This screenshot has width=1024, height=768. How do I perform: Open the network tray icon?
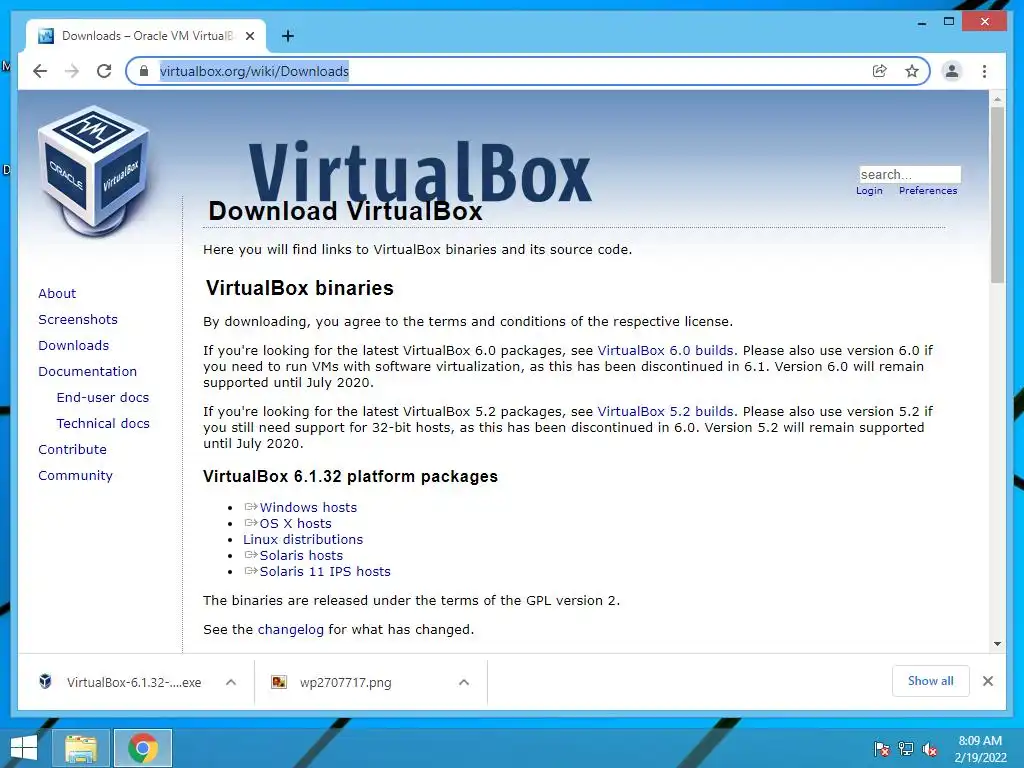pos(906,749)
